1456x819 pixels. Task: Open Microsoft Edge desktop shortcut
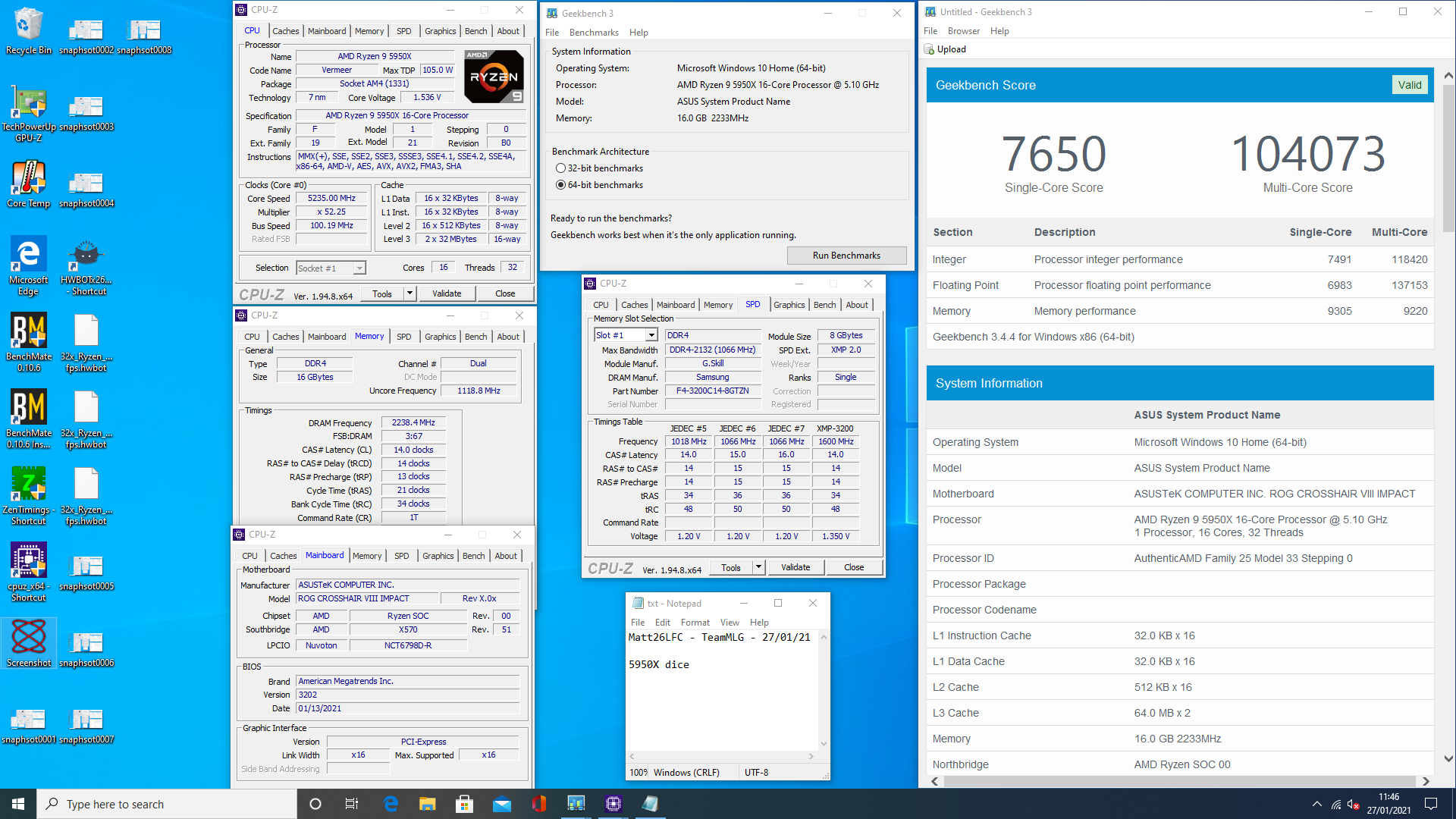point(28,265)
